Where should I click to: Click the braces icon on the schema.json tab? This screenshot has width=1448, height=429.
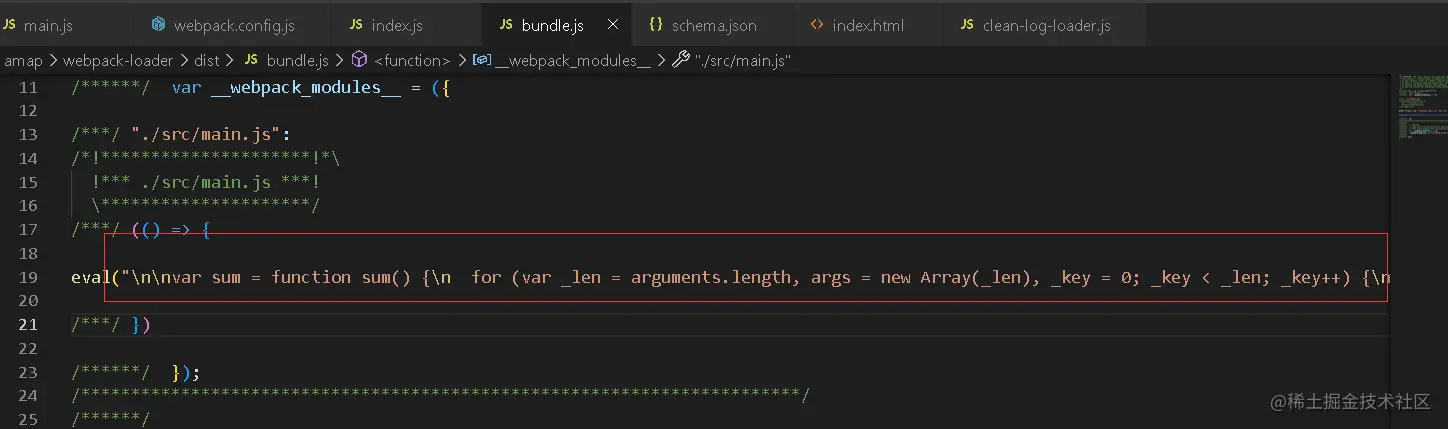(x=656, y=24)
